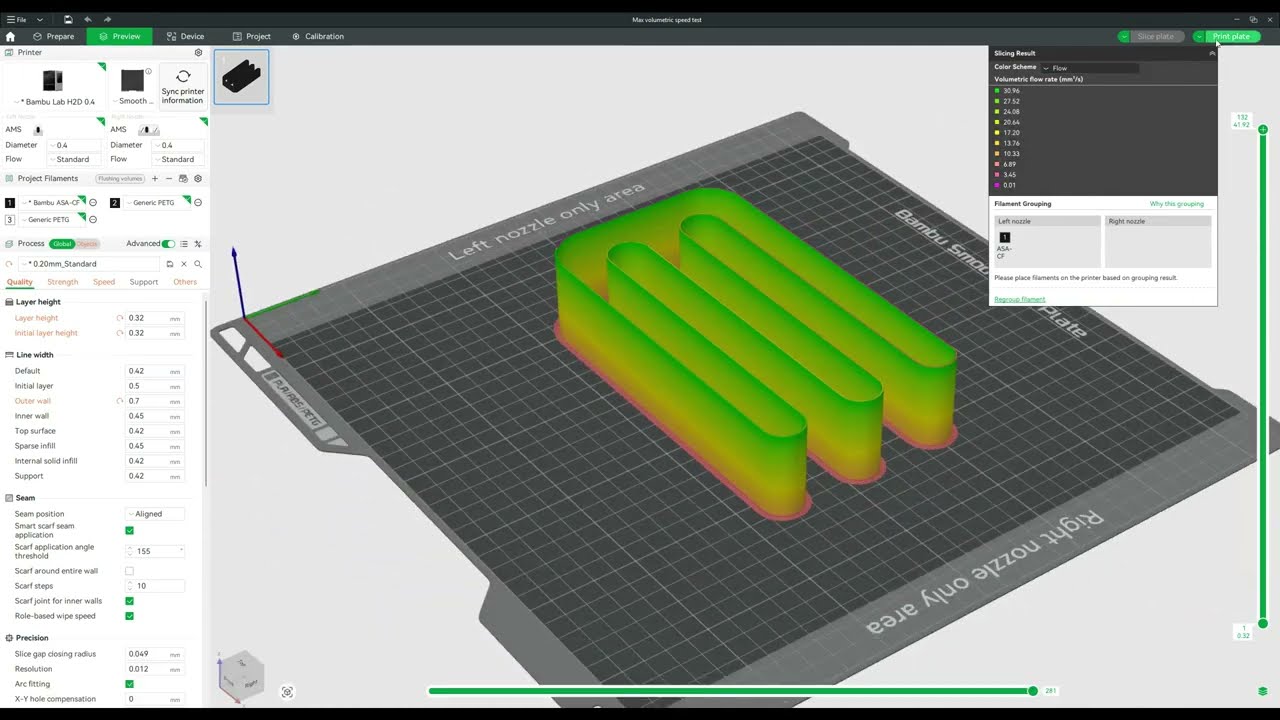Viewport: 1280px width, 720px height.
Task: Click the layers icon at bottom right
Action: [x=1263, y=691]
